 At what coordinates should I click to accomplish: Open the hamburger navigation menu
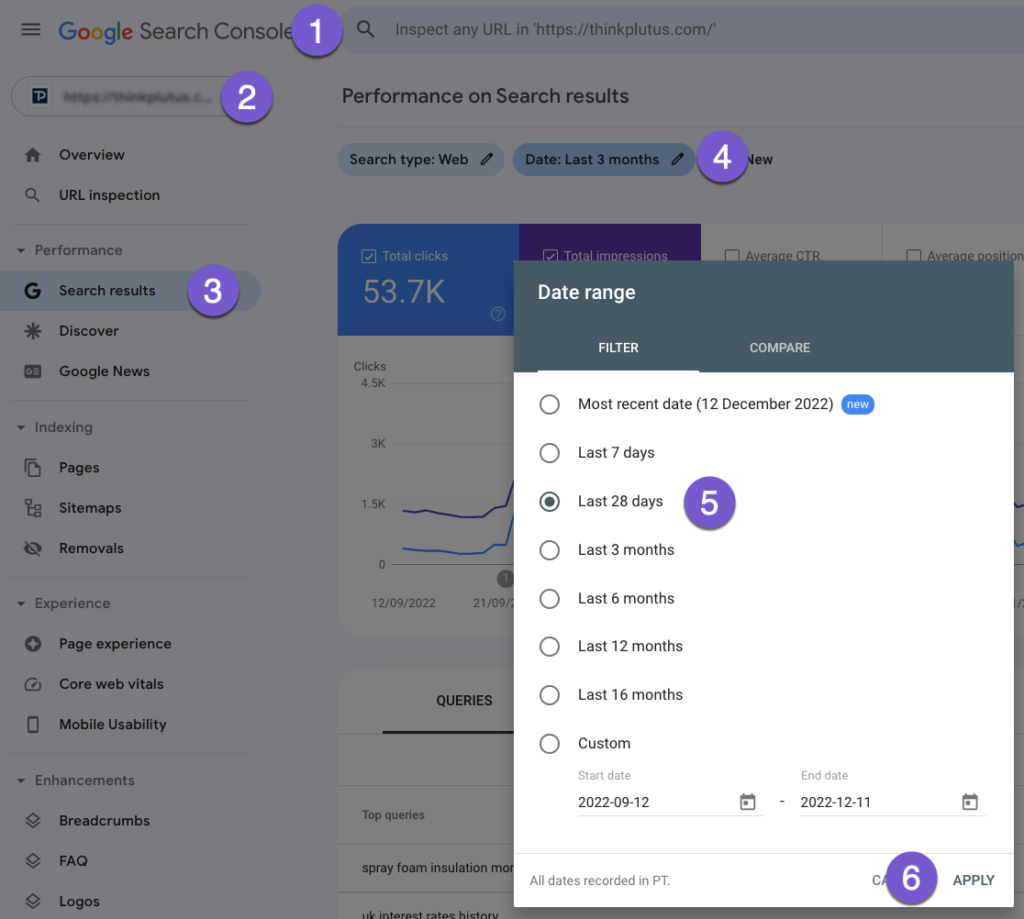[31, 30]
